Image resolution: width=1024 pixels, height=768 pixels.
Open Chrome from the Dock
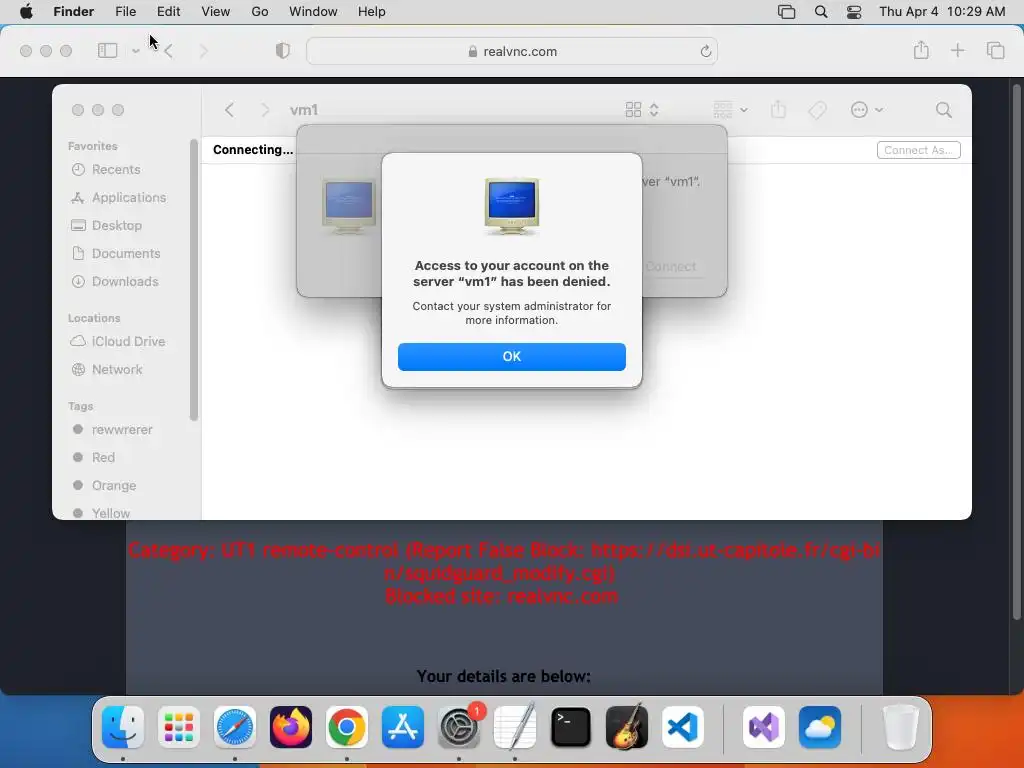click(x=347, y=727)
